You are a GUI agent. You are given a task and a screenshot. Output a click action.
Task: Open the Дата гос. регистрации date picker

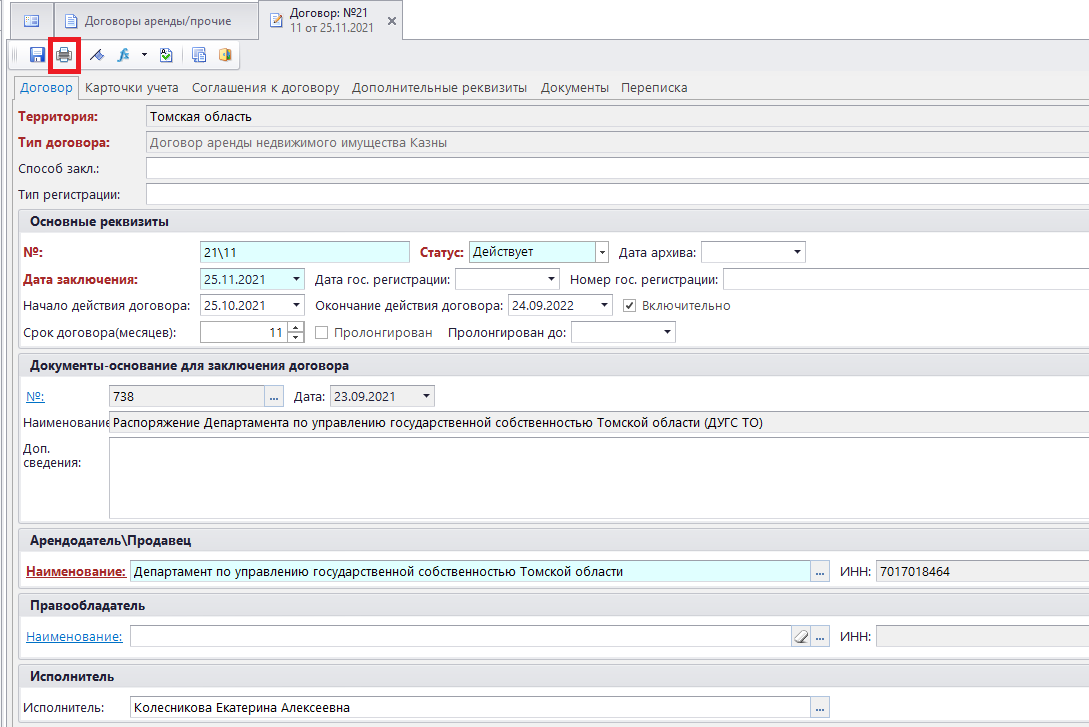551,279
